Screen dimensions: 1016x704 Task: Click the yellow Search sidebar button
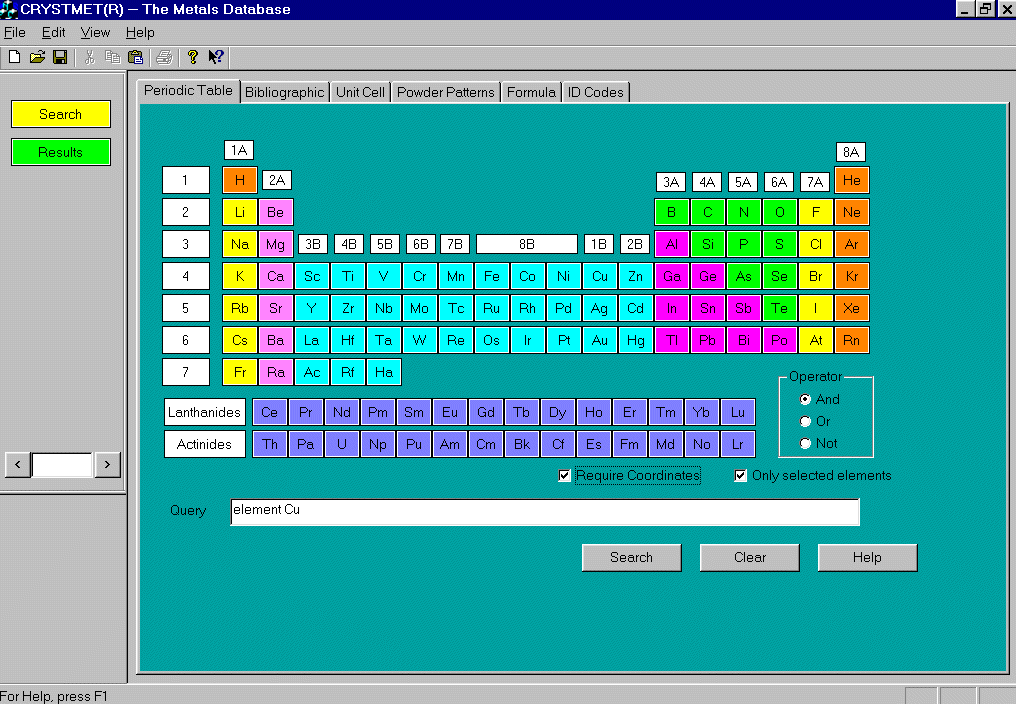pos(60,114)
